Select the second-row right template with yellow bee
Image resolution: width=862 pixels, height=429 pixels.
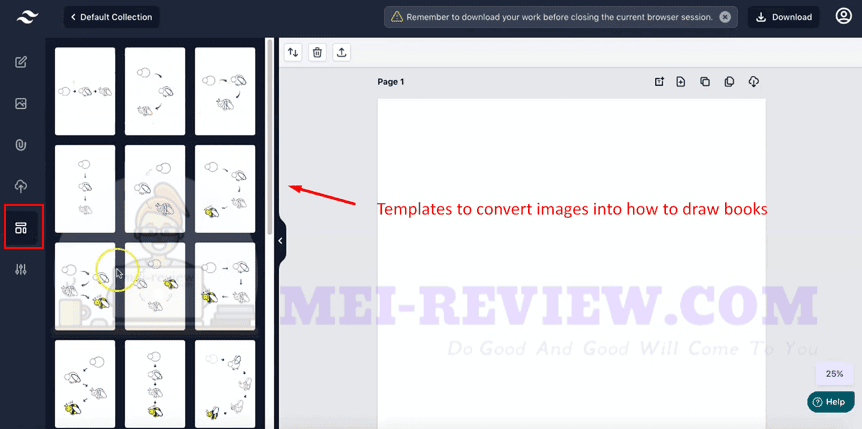tap(225, 189)
